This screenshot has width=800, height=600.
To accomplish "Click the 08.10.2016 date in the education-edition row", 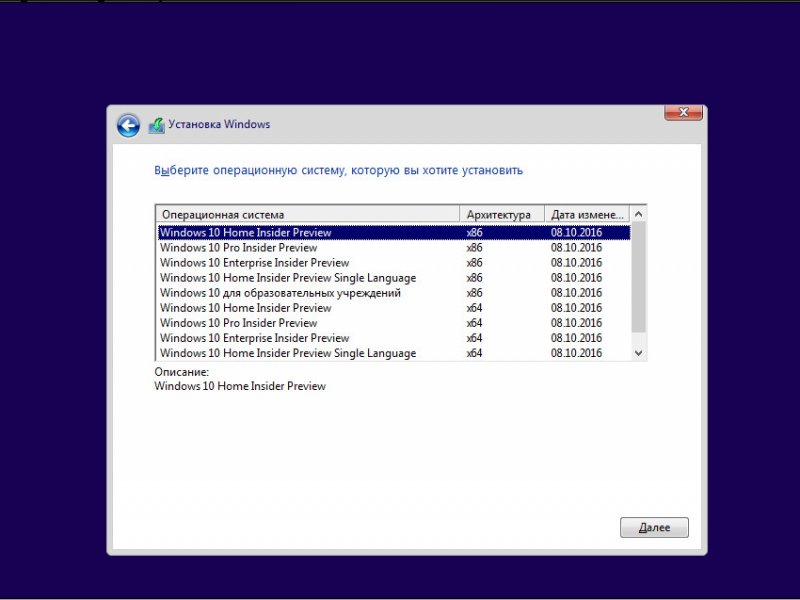I will (x=576, y=293).
